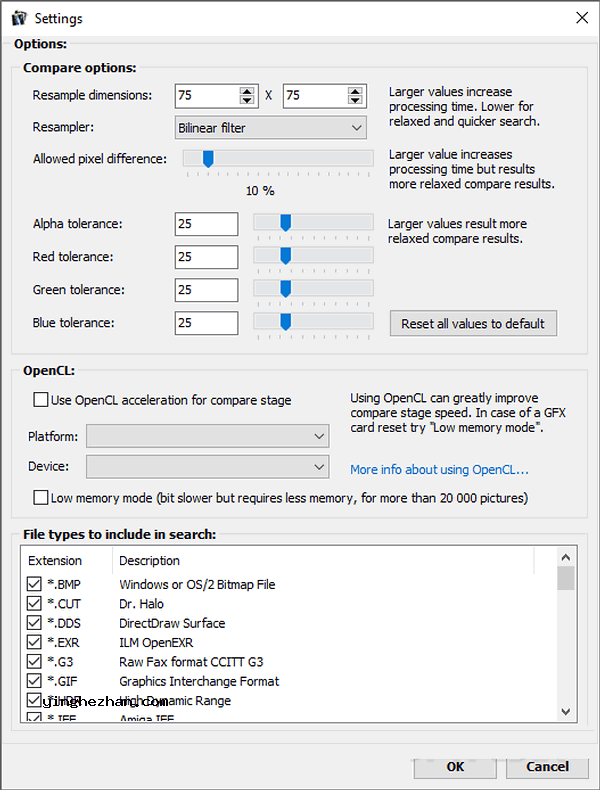This screenshot has width=600, height=790.
Task: Open More info about using OpenCL link
Action: [x=439, y=470]
